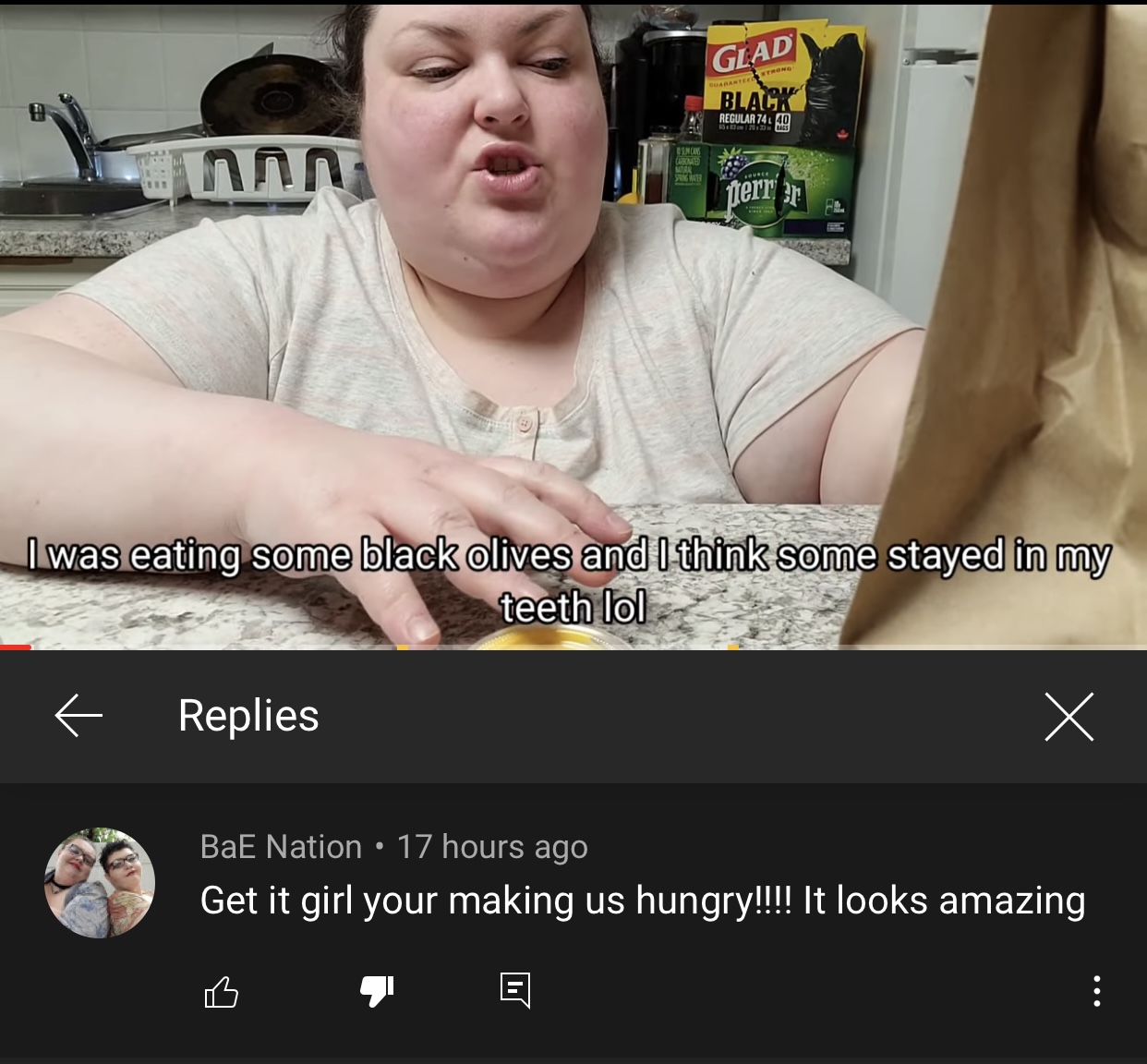
Task: Tap the green Perrier box in video
Action: (748, 189)
